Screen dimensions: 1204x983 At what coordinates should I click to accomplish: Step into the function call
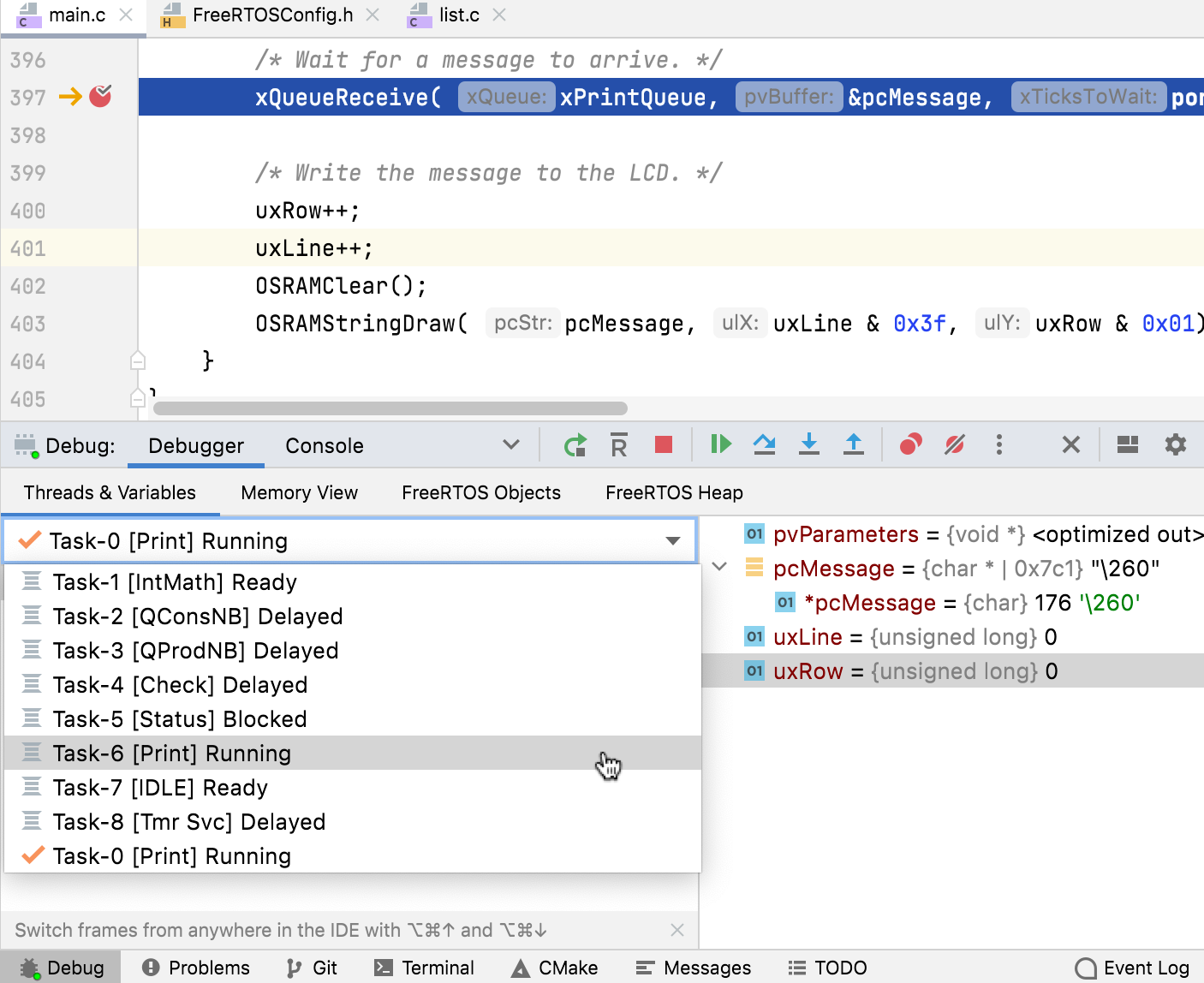tap(809, 444)
